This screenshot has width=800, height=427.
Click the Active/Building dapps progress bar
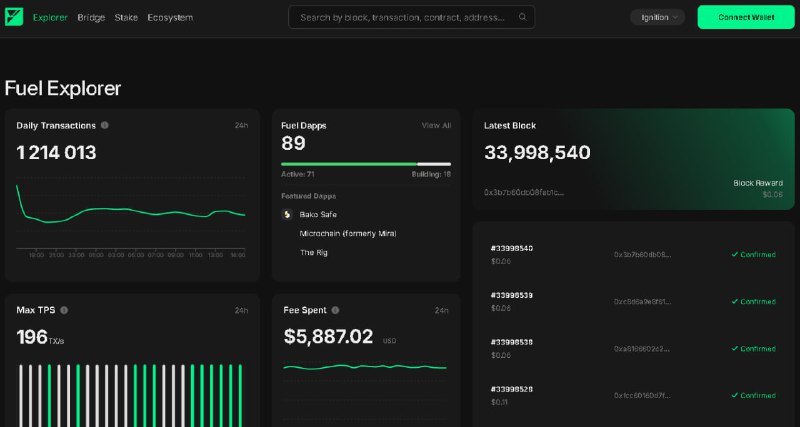pos(366,164)
